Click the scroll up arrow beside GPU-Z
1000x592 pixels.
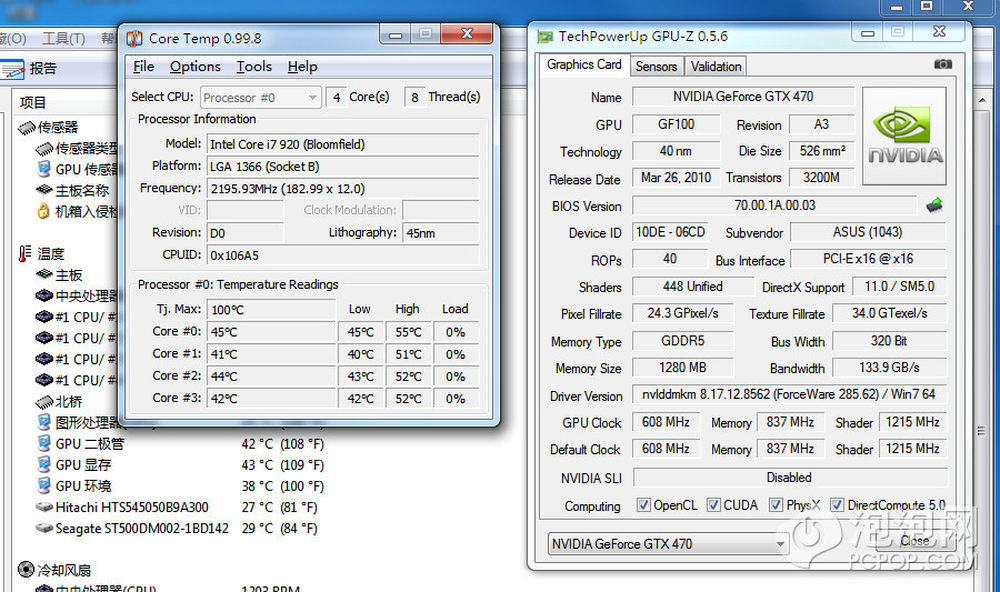pos(982,100)
